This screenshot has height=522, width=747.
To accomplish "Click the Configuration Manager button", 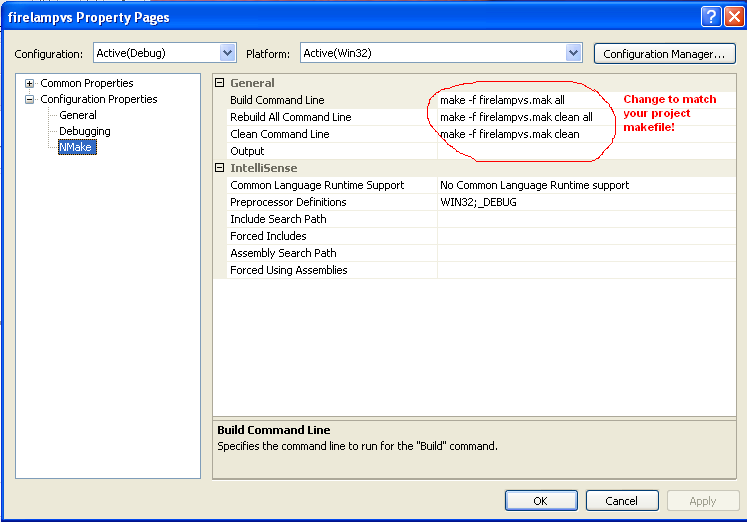I will click(664, 54).
